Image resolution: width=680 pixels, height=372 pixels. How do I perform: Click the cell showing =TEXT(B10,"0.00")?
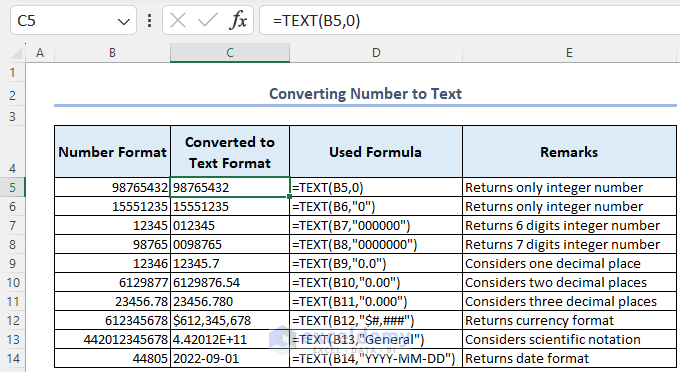pos(376,282)
